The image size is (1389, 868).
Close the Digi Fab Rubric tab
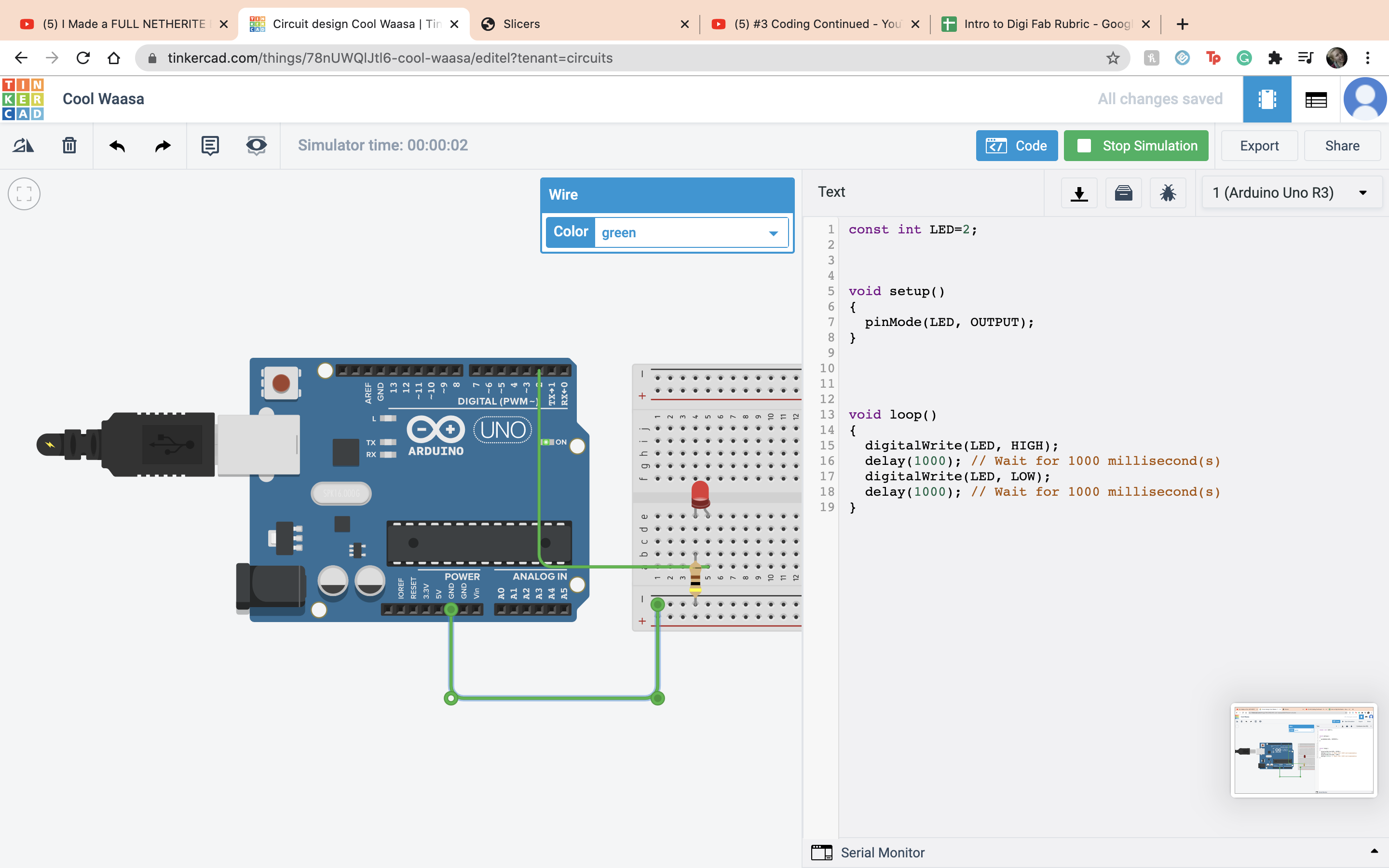[1145, 24]
